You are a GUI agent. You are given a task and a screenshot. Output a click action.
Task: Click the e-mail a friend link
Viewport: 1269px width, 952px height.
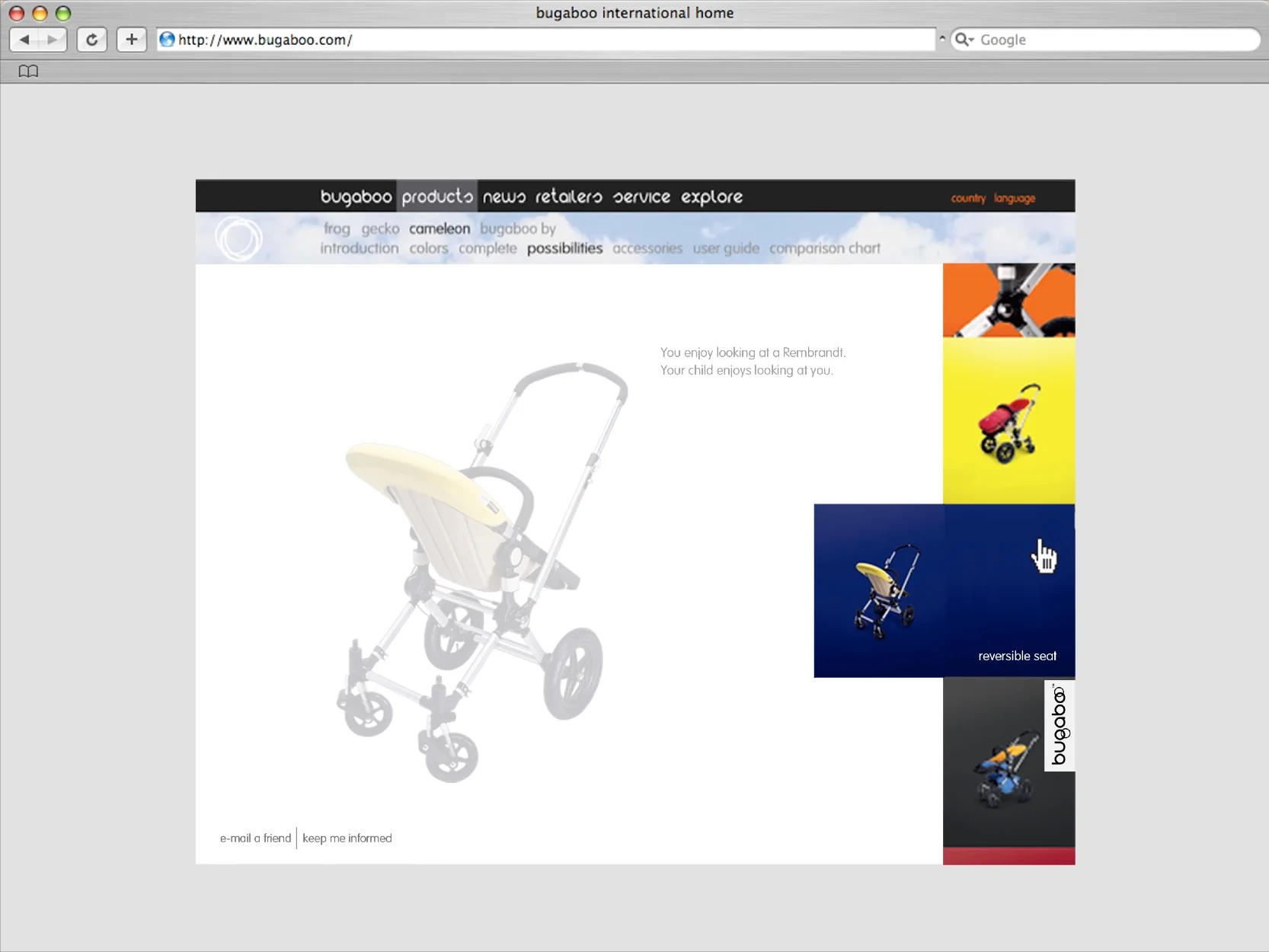coord(255,838)
